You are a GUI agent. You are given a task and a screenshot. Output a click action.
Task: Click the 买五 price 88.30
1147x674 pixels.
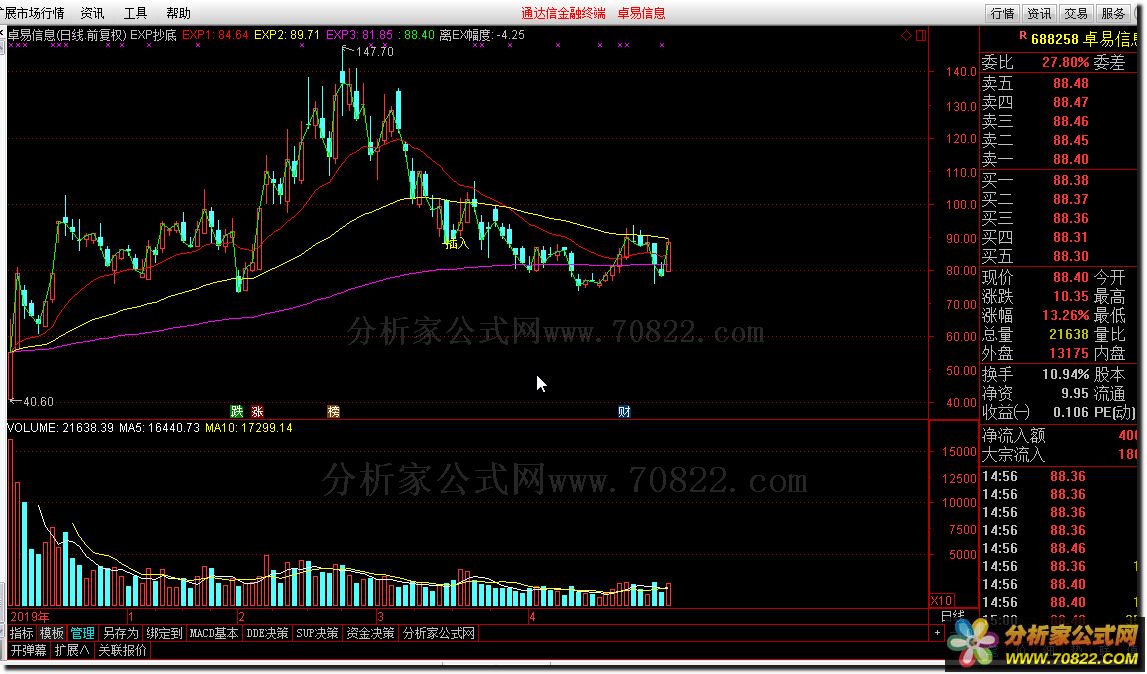click(1071, 256)
